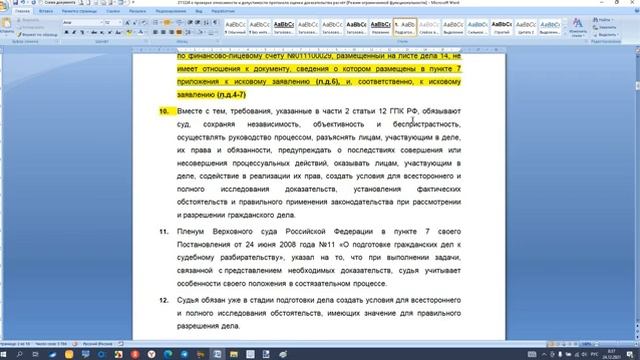Customize the quick access toolbar dropdown
Viewport: 640px width, 360px height.
[133, 2]
